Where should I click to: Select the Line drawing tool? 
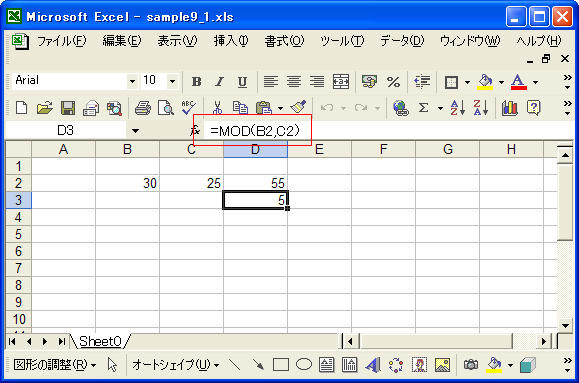pos(235,365)
